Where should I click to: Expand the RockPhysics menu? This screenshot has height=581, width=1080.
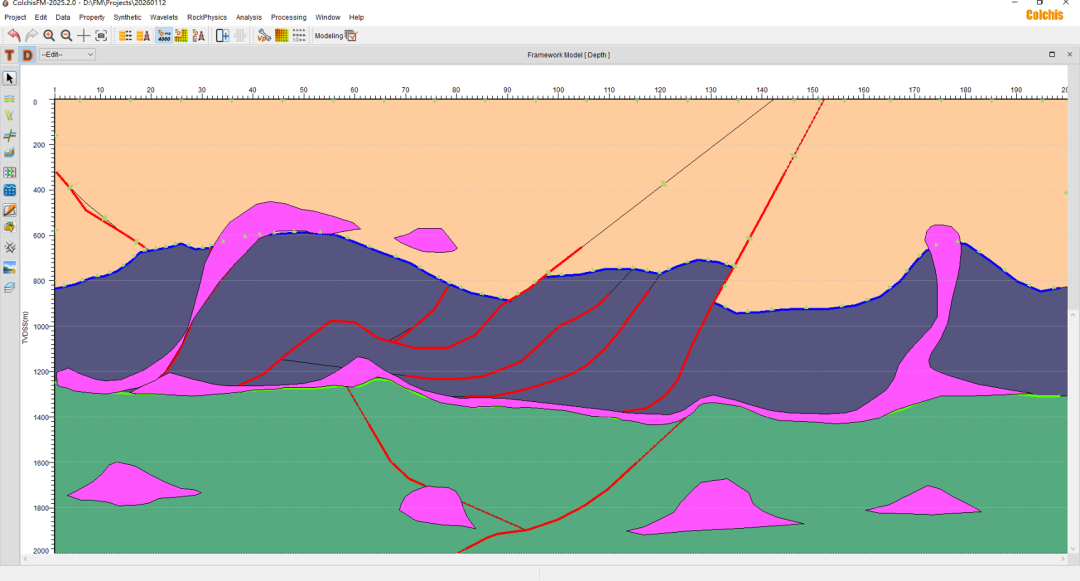(207, 17)
